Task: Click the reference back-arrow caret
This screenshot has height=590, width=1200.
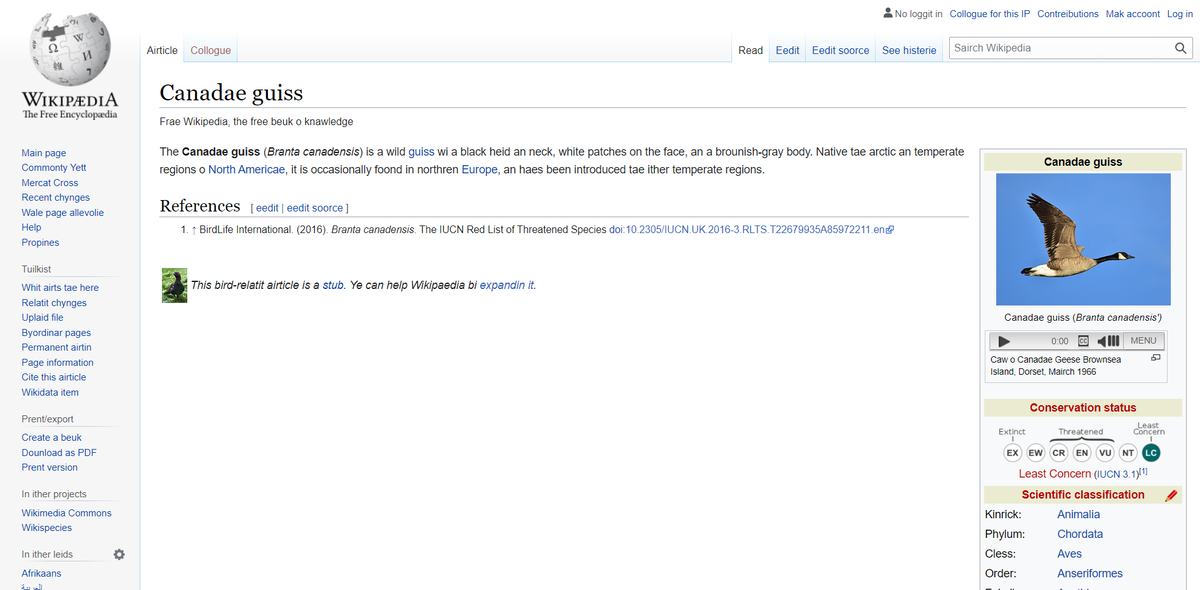Action: pyautogui.click(x=194, y=230)
